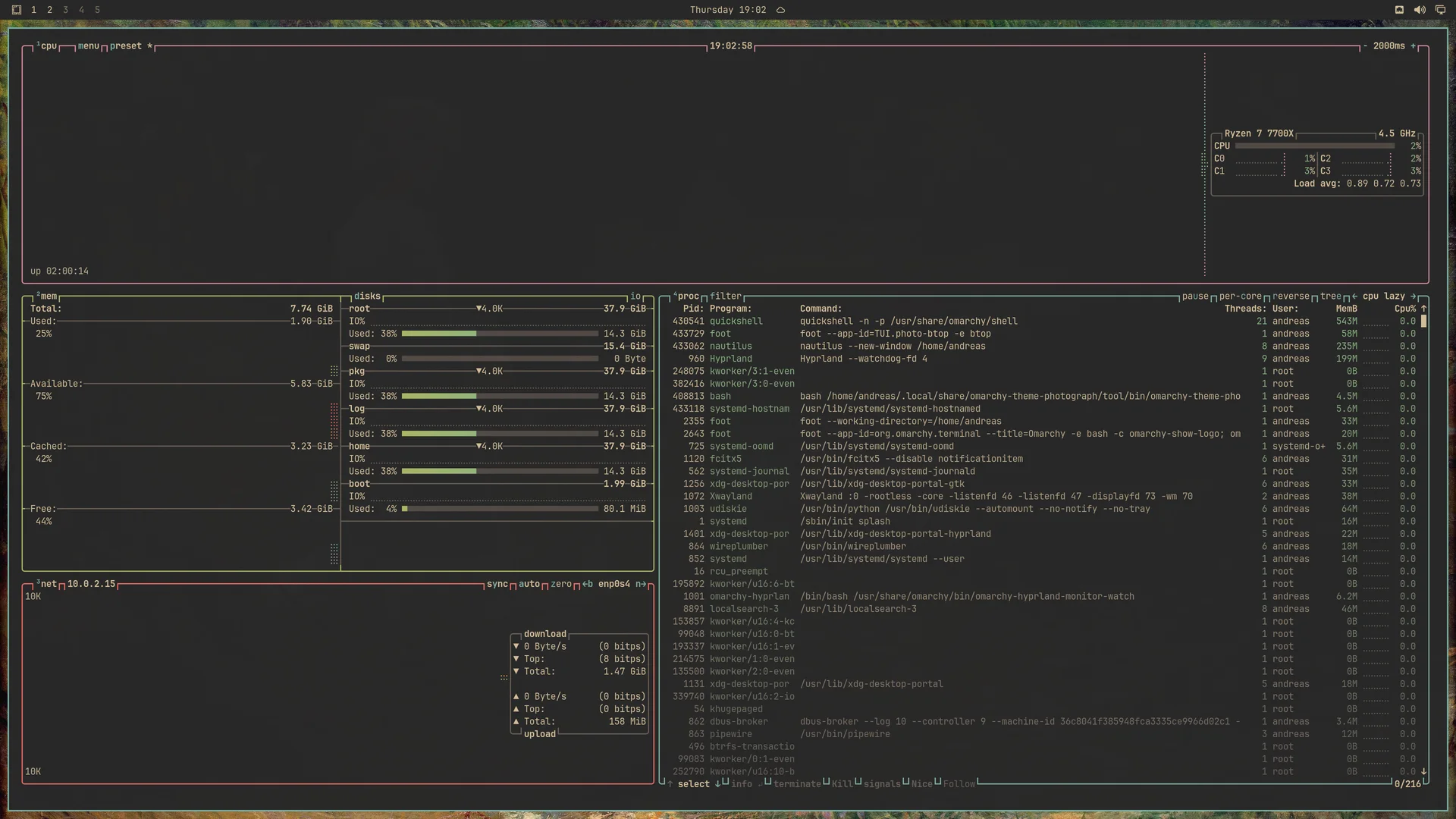Image resolution: width=1456 pixels, height=819 pixels.
Task: Open the weather cloud icon beside clock
Action: (x=780, y=10)
